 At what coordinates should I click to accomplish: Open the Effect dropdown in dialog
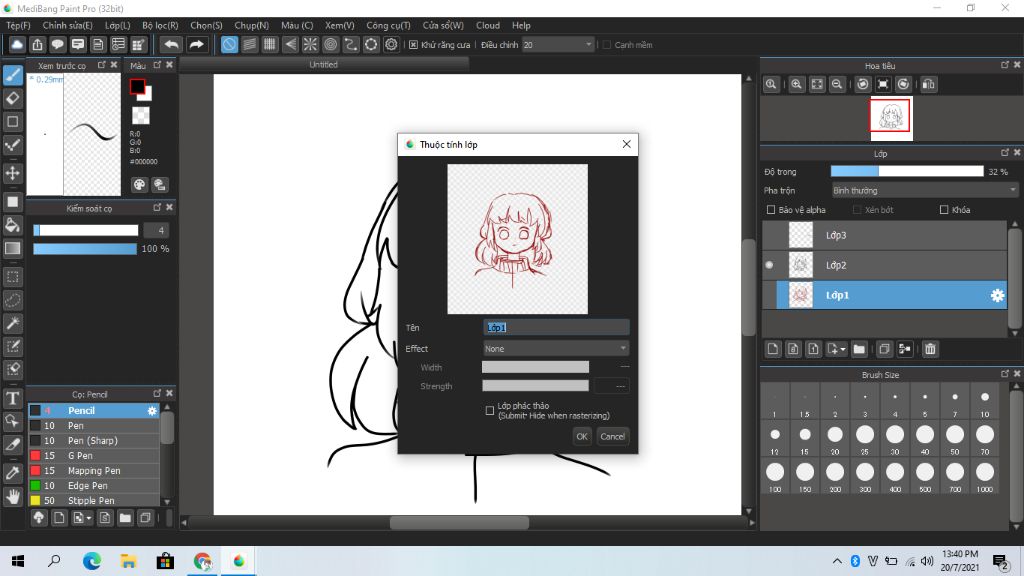pyautogui.click(x=556, y=349)
